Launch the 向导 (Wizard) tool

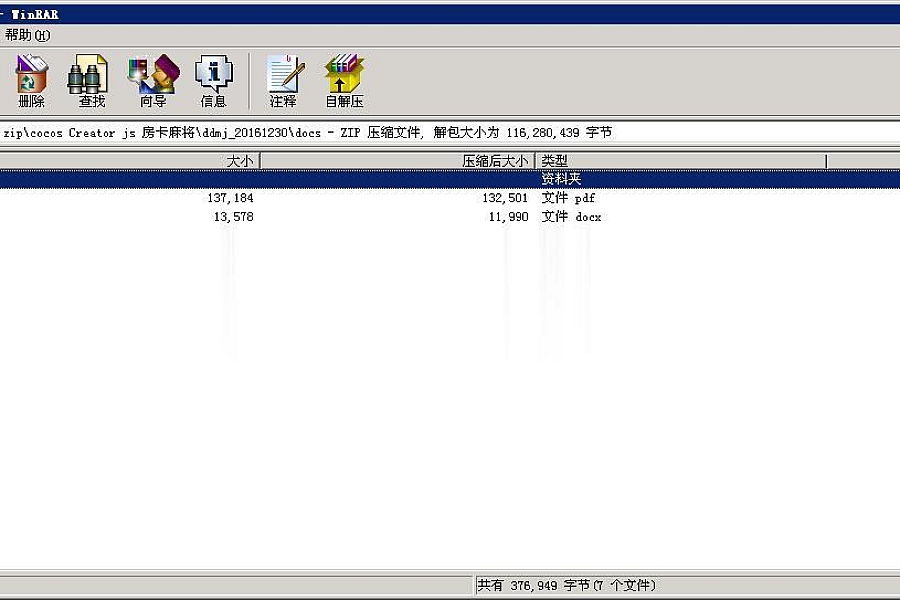point(153,81)
